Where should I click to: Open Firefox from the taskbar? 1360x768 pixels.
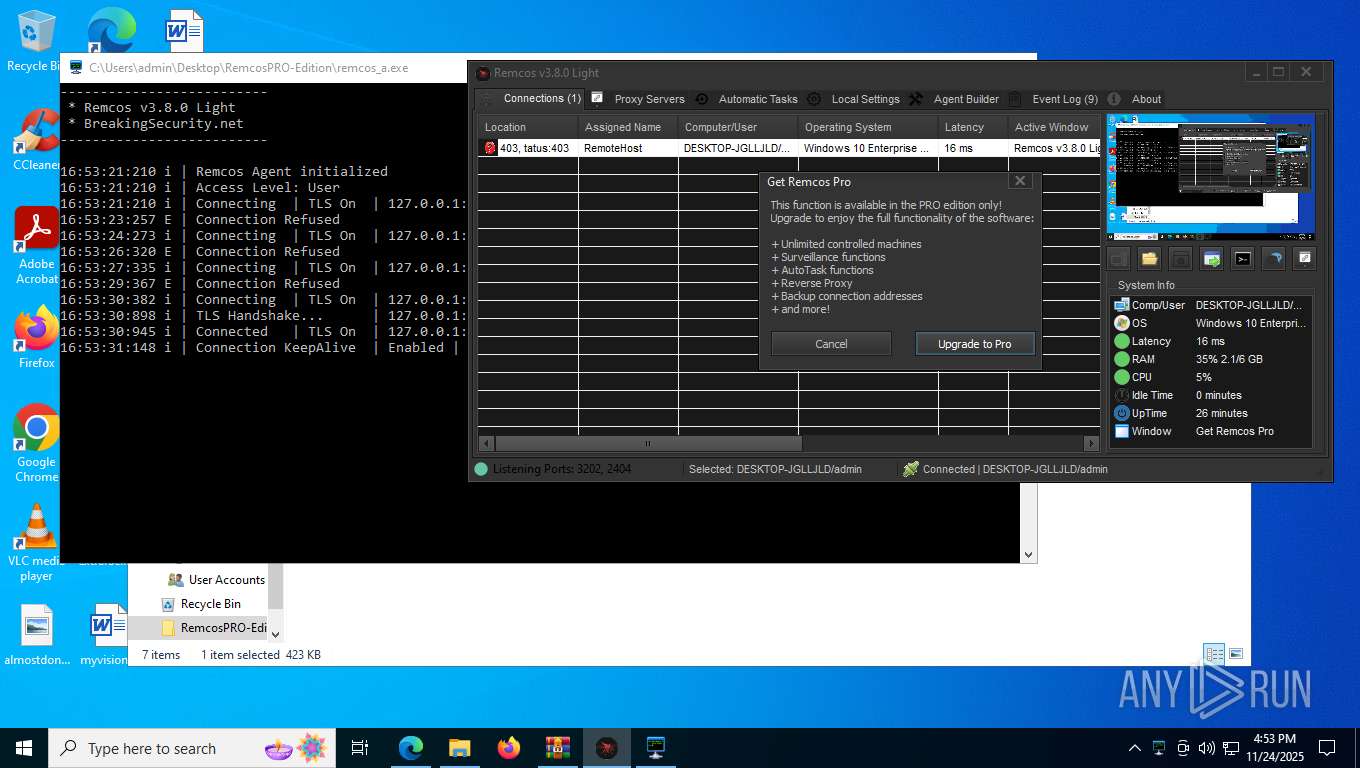point(509,748)
